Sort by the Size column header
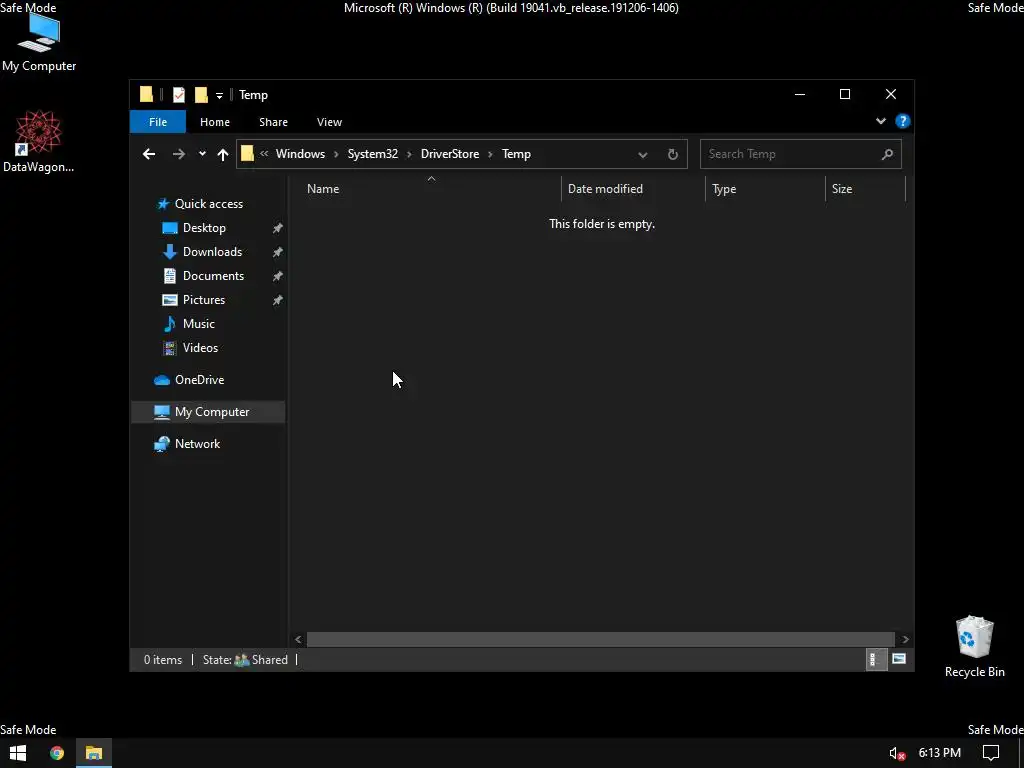Viewport: 1024px width, 768px height. (865, 189)
